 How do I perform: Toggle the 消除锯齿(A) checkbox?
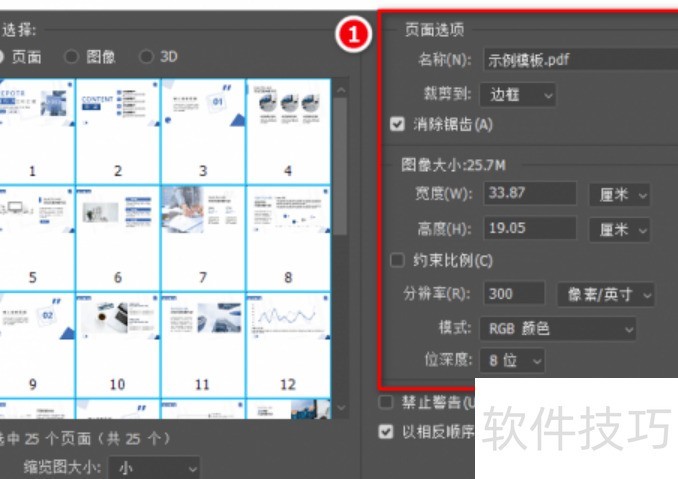point(397,125)
